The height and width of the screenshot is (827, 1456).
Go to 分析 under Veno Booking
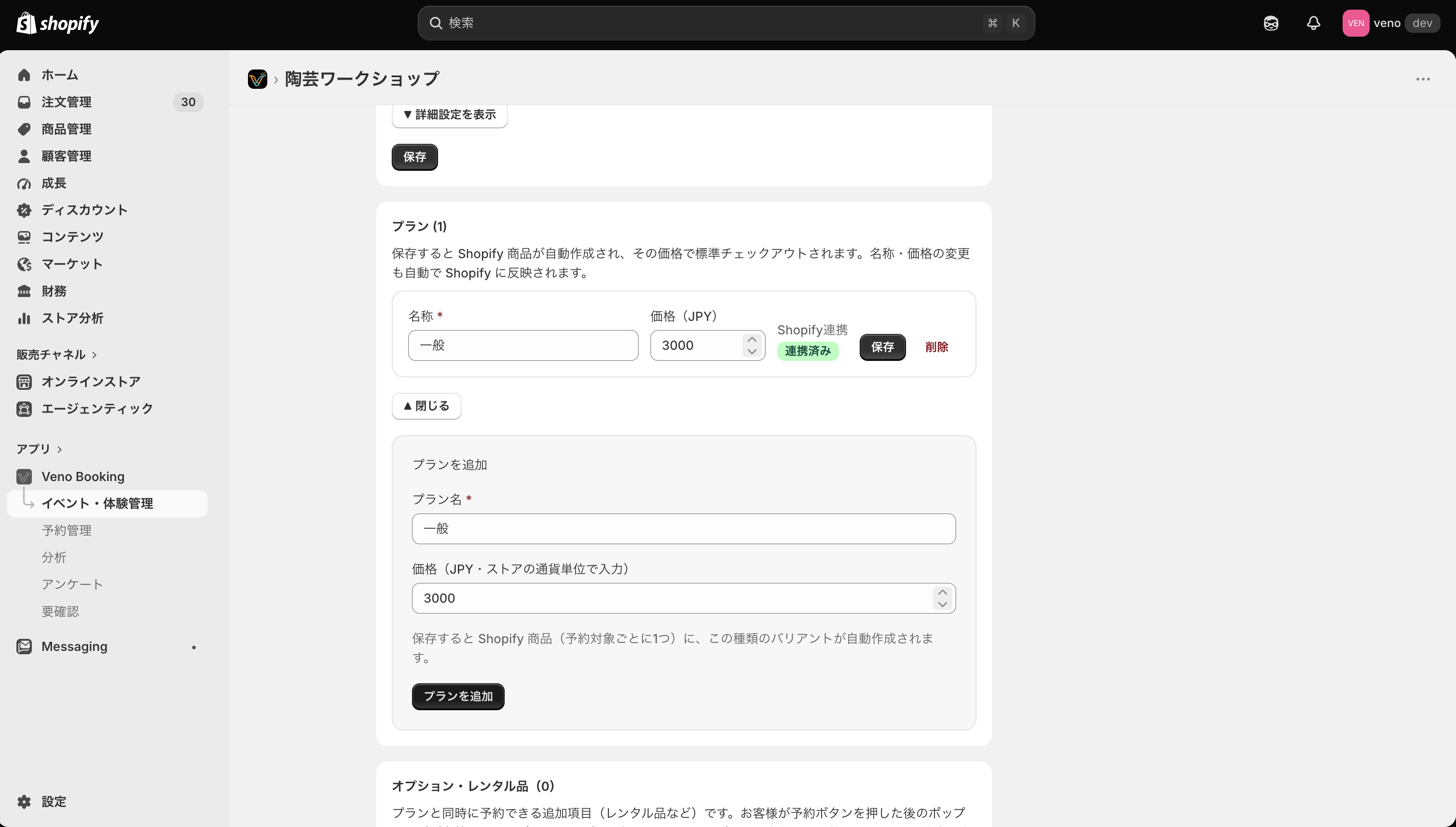(54, 557)
